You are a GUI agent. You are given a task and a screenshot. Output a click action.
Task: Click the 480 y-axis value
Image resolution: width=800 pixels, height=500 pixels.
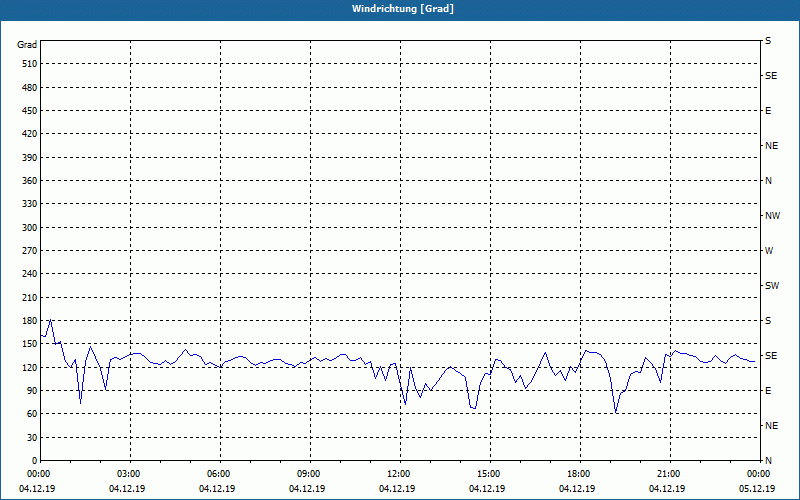click(30, 88)
